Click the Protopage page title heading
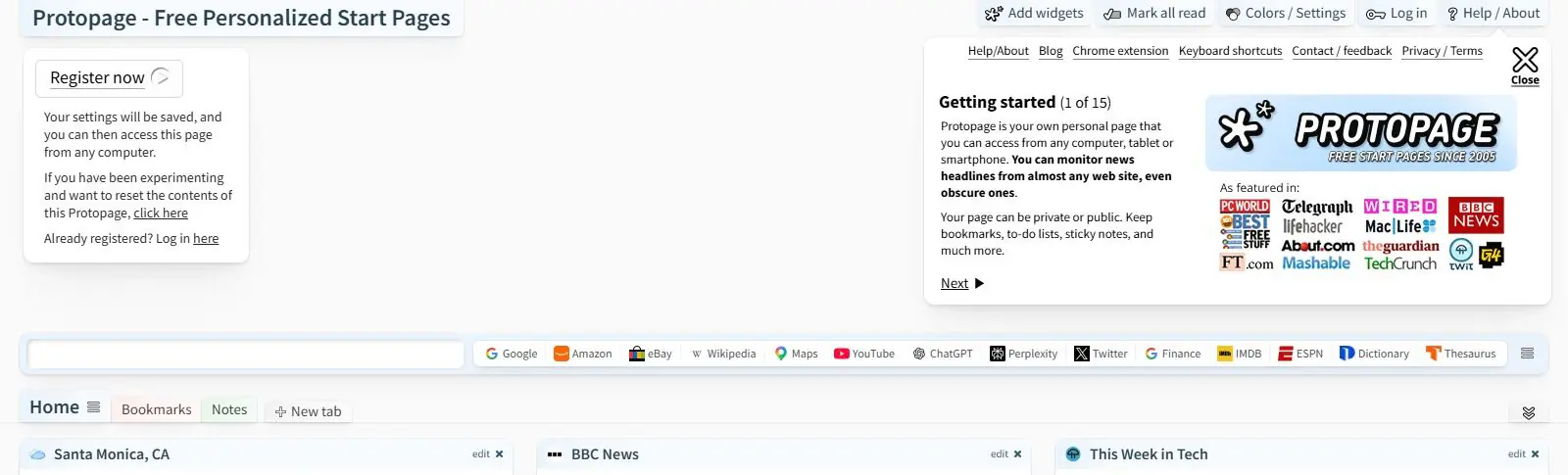This screenshot has width=1568, height=475. (x=241, y=18)
